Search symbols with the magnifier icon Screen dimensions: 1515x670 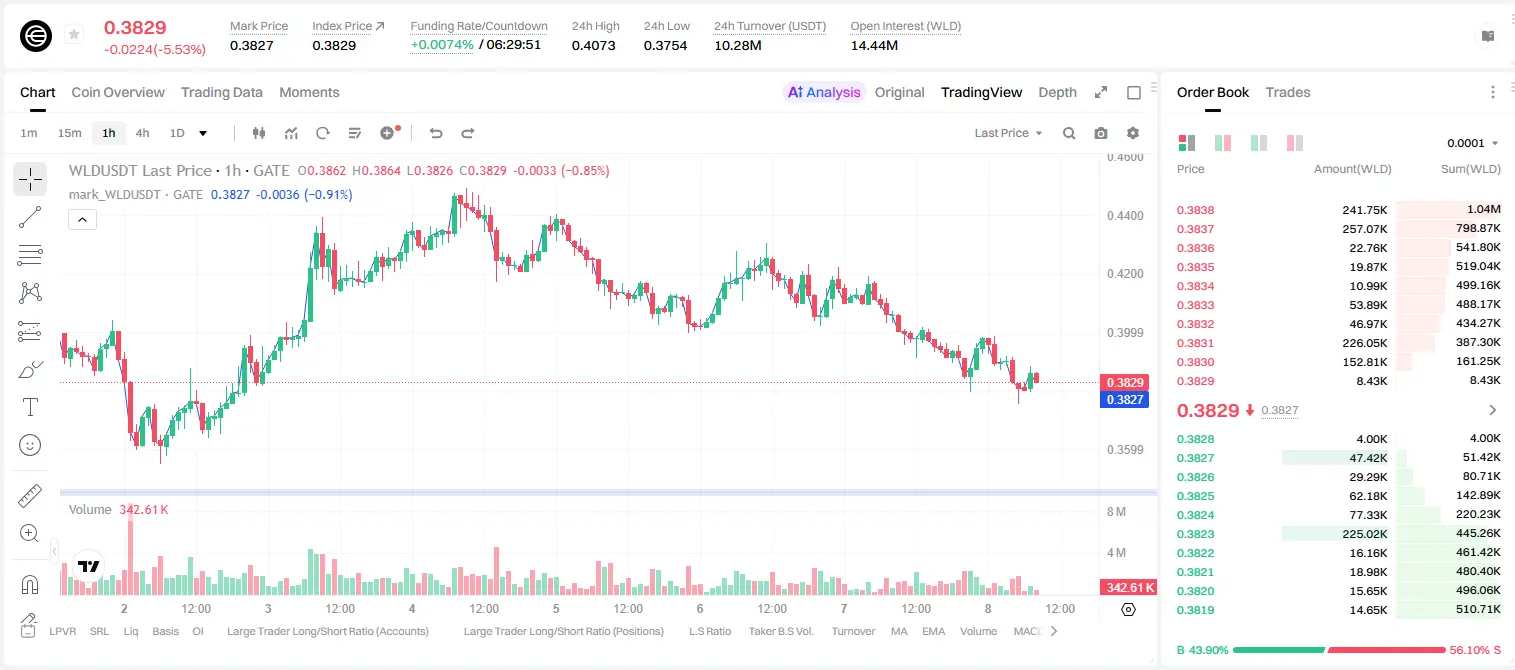click(1069, 133)
